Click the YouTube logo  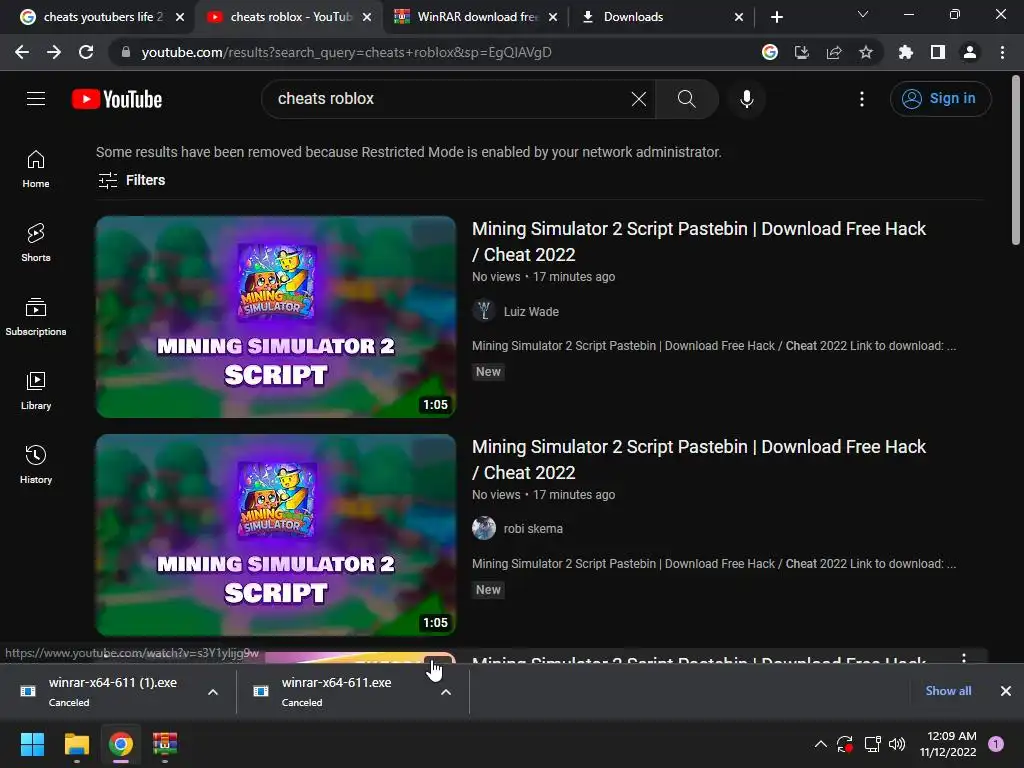(117, 99)
